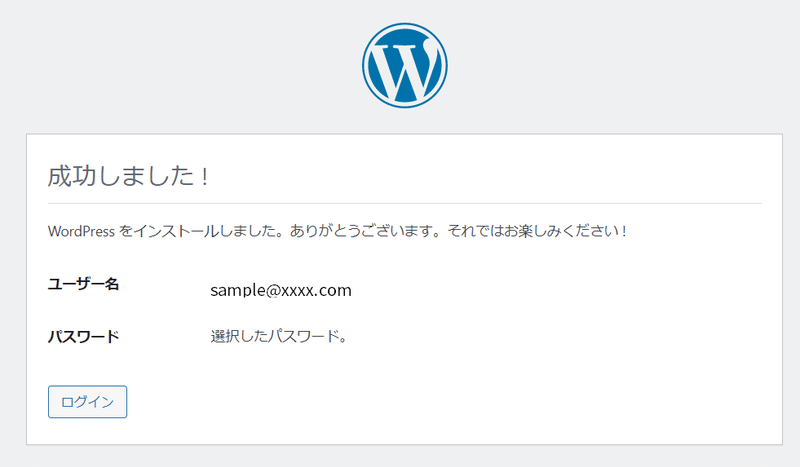Click the それではお楽しみください! sentence
This screenshot has width=800, height=467.
click(537, 231)
